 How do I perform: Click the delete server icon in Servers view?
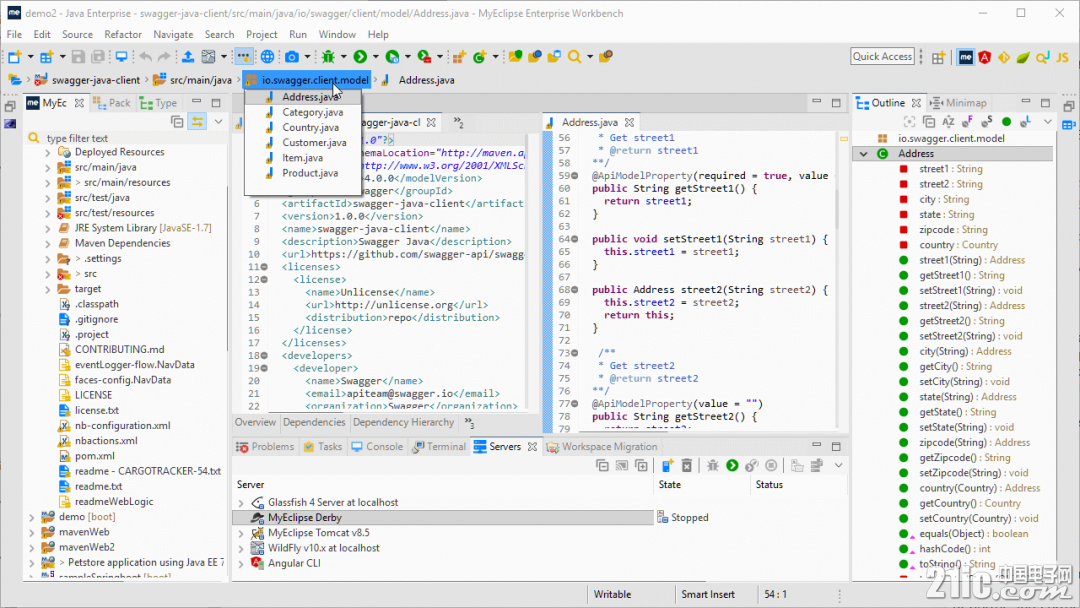(x=687, y=466)
